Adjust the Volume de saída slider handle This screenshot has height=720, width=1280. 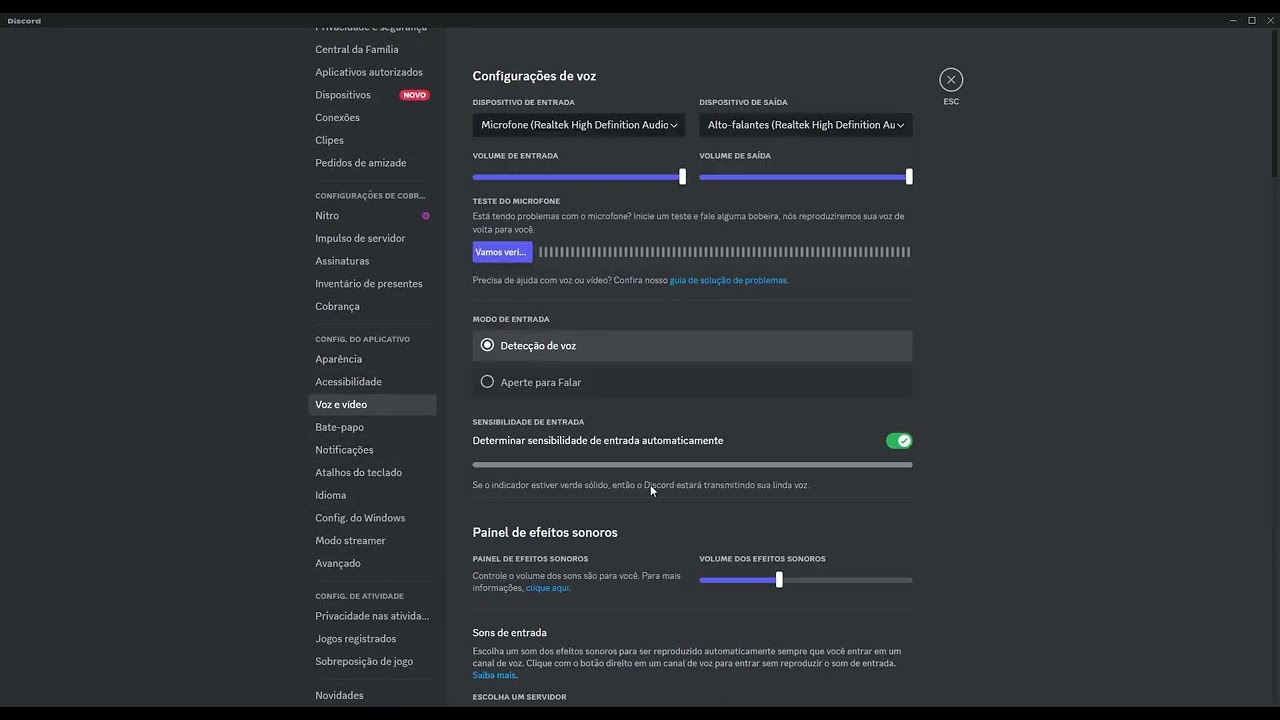909,177
